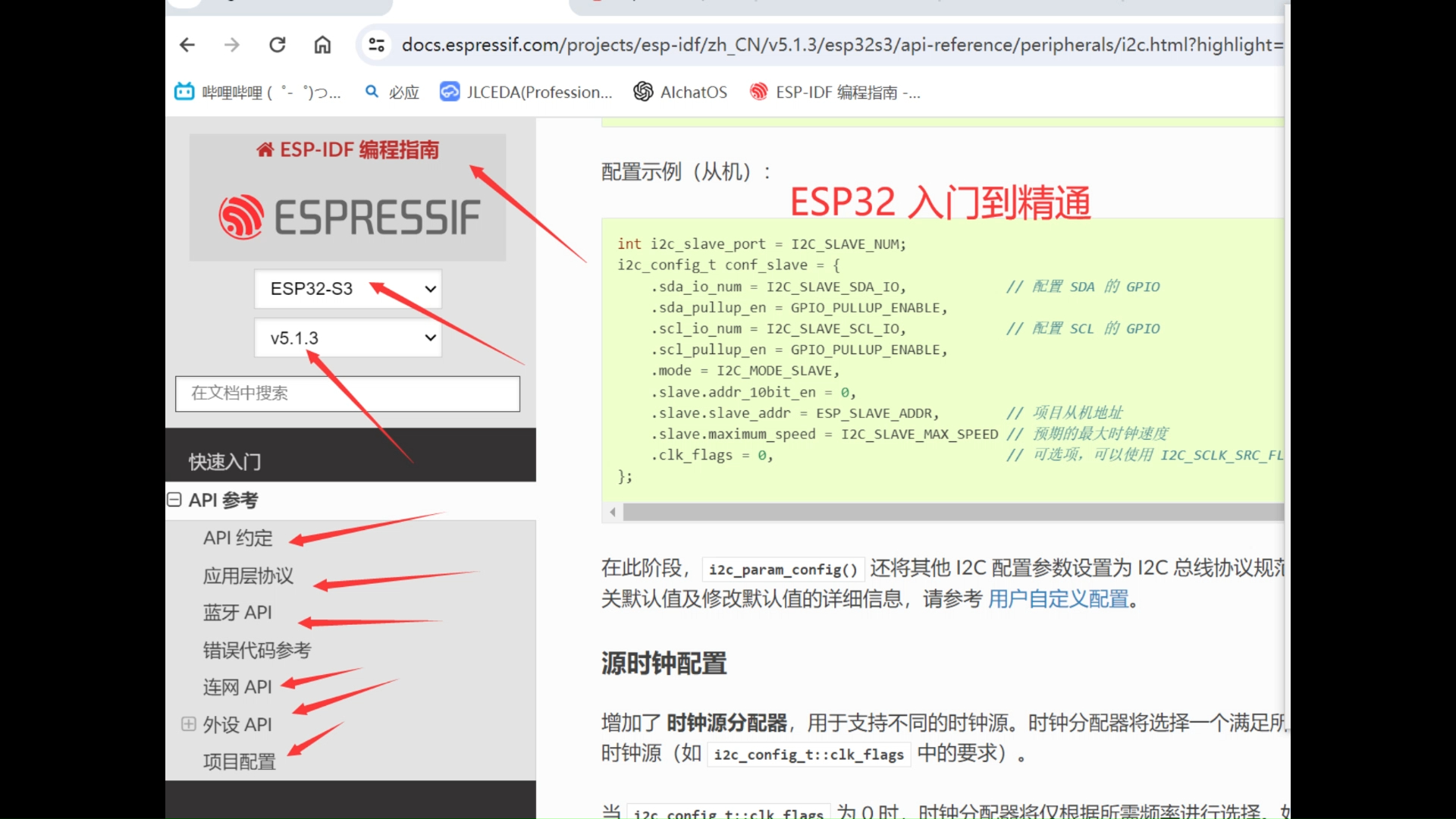This screenshot has height=819, width=1456.
Task: Click the bold 时钟源分配器 text
Action: pos(727,723)
